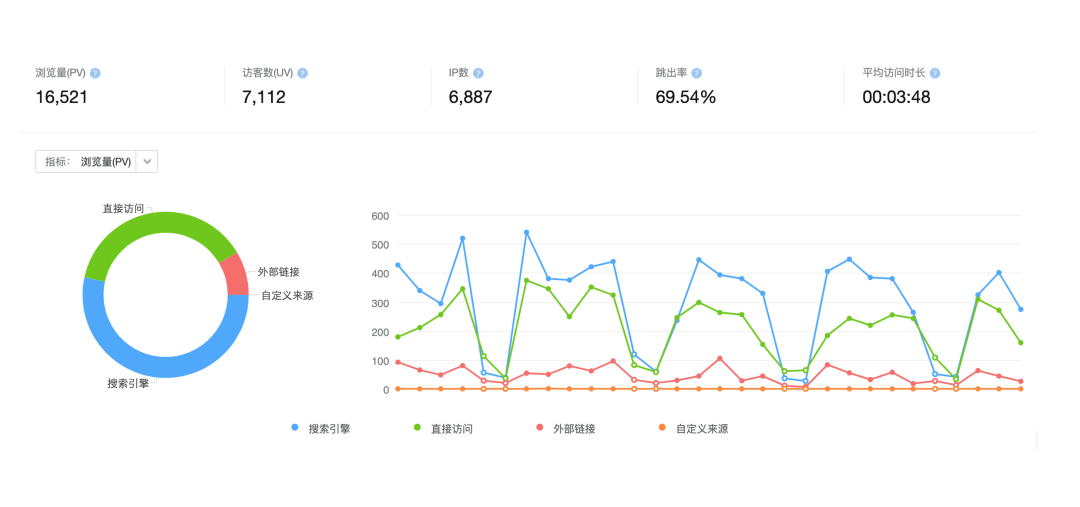Click the 搜索引擎 label under the donut
The image size is (1080, 507).
[128, 383]
